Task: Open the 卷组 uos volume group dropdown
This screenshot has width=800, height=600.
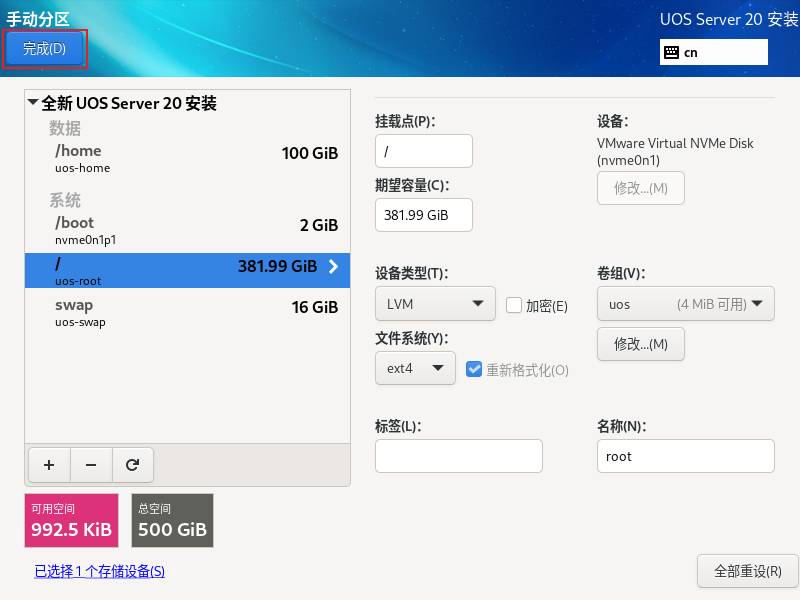Action: [x=685, y=304]
